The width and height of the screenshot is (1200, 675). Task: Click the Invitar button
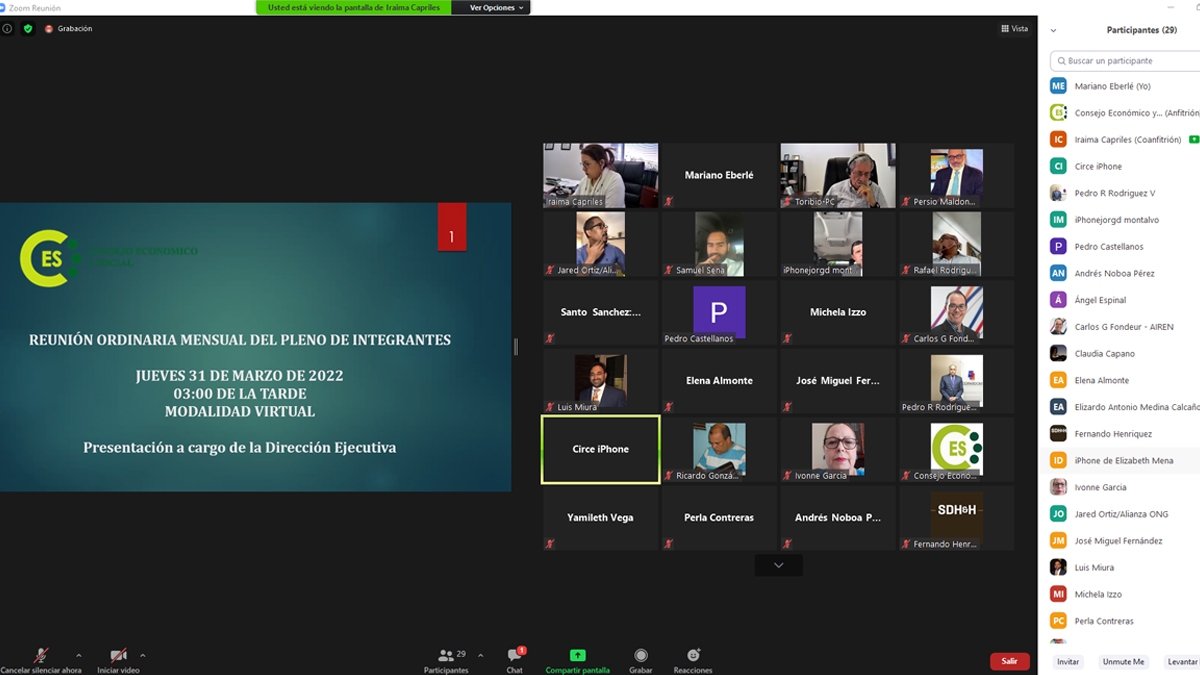(x=1068, y=662)
